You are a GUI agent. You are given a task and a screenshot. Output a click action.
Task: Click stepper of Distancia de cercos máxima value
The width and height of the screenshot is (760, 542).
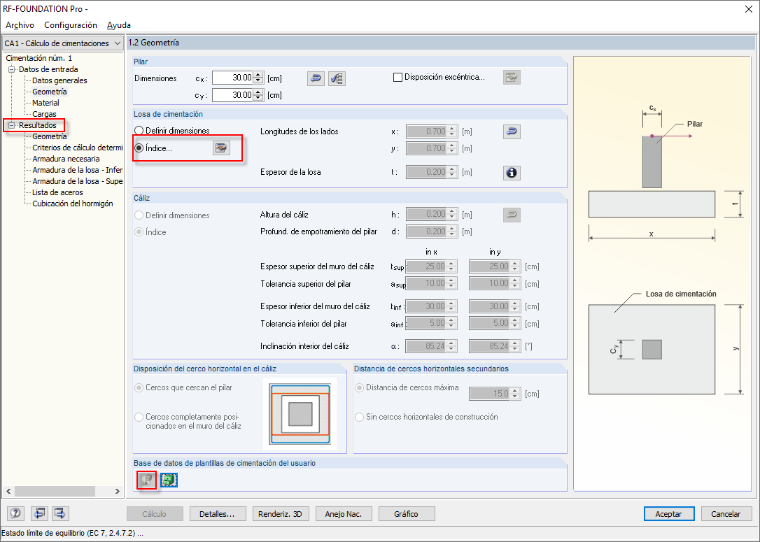[x=515, y=394]
